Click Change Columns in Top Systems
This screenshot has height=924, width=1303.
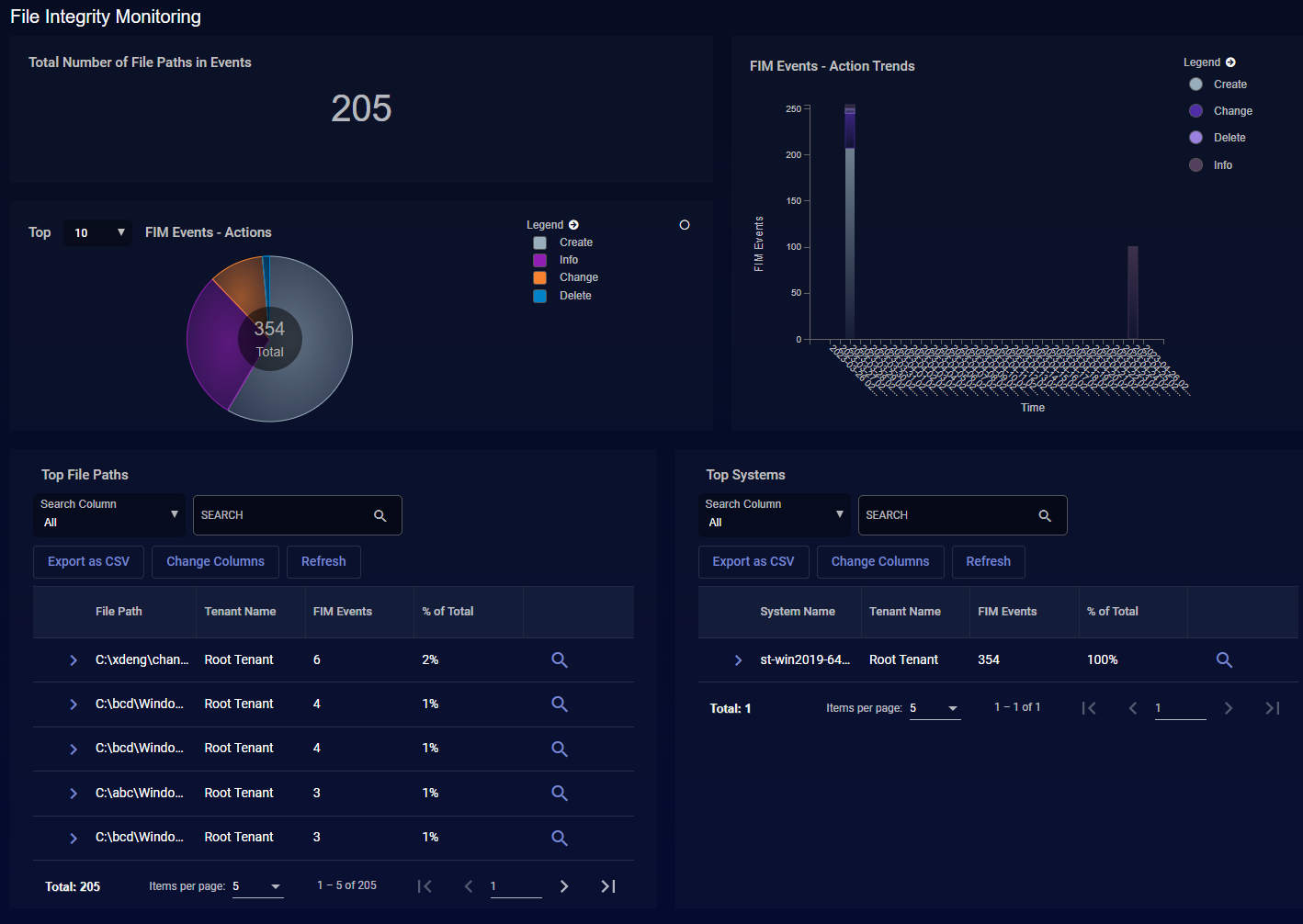coord(879,561)
